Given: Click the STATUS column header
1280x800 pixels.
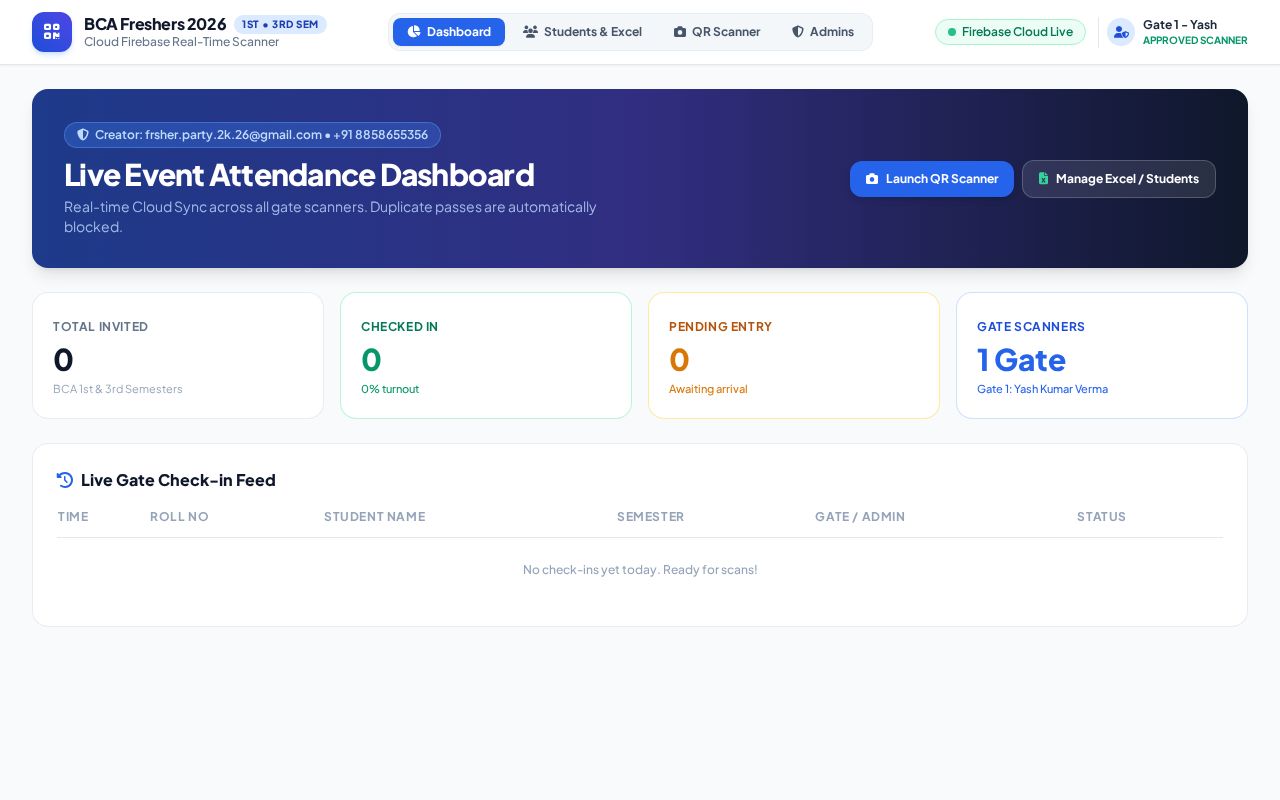Looking at the screenshot, I should coord(1101,517).
